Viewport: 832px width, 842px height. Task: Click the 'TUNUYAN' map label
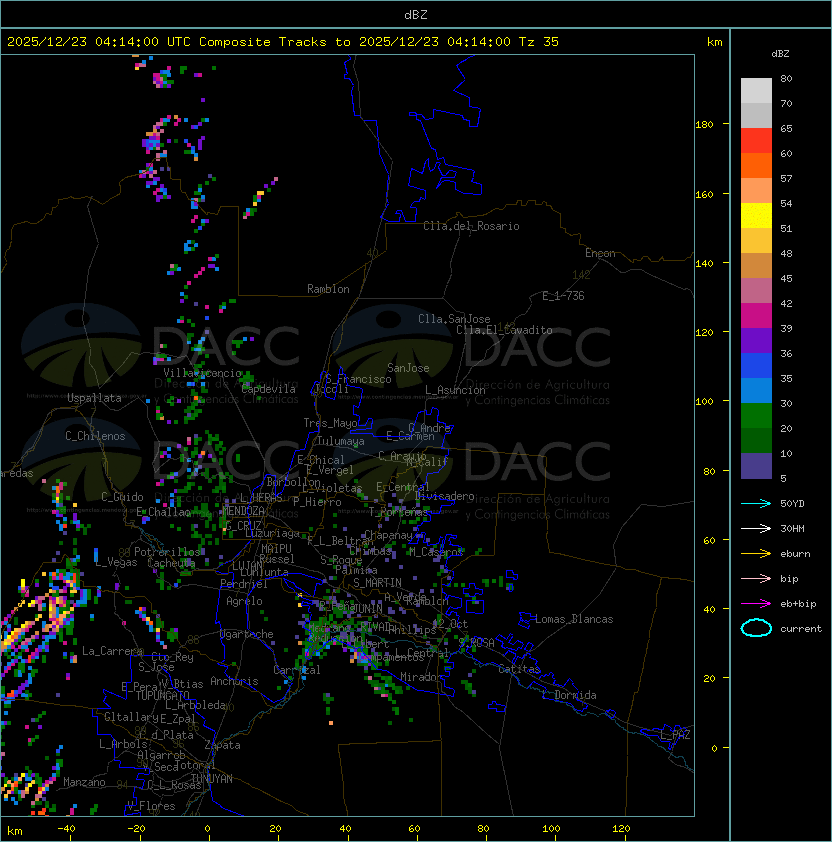tap(212, 779)
